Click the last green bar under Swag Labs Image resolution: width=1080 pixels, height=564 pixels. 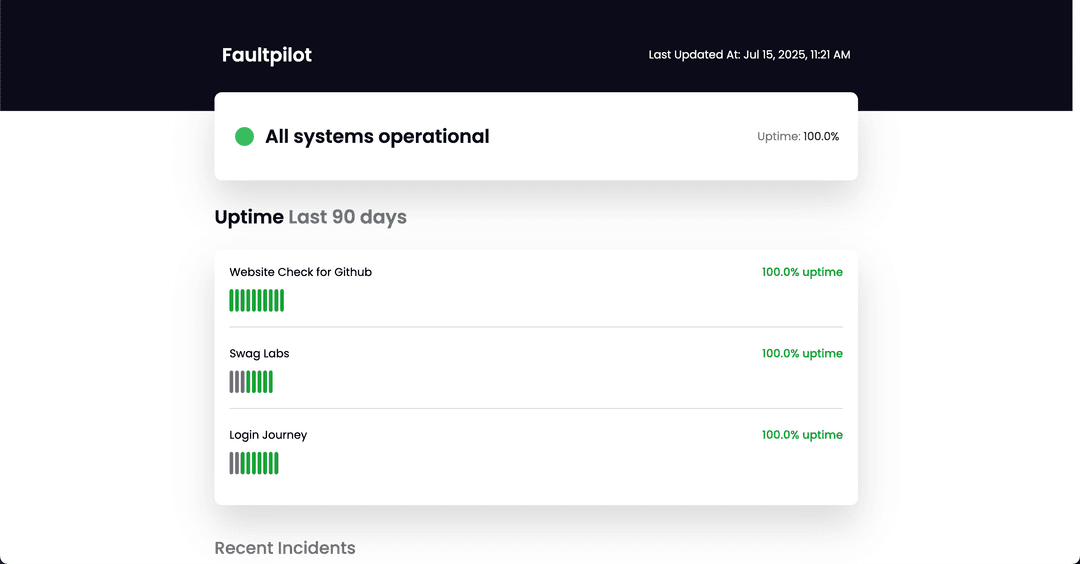(x=271, y=382)
